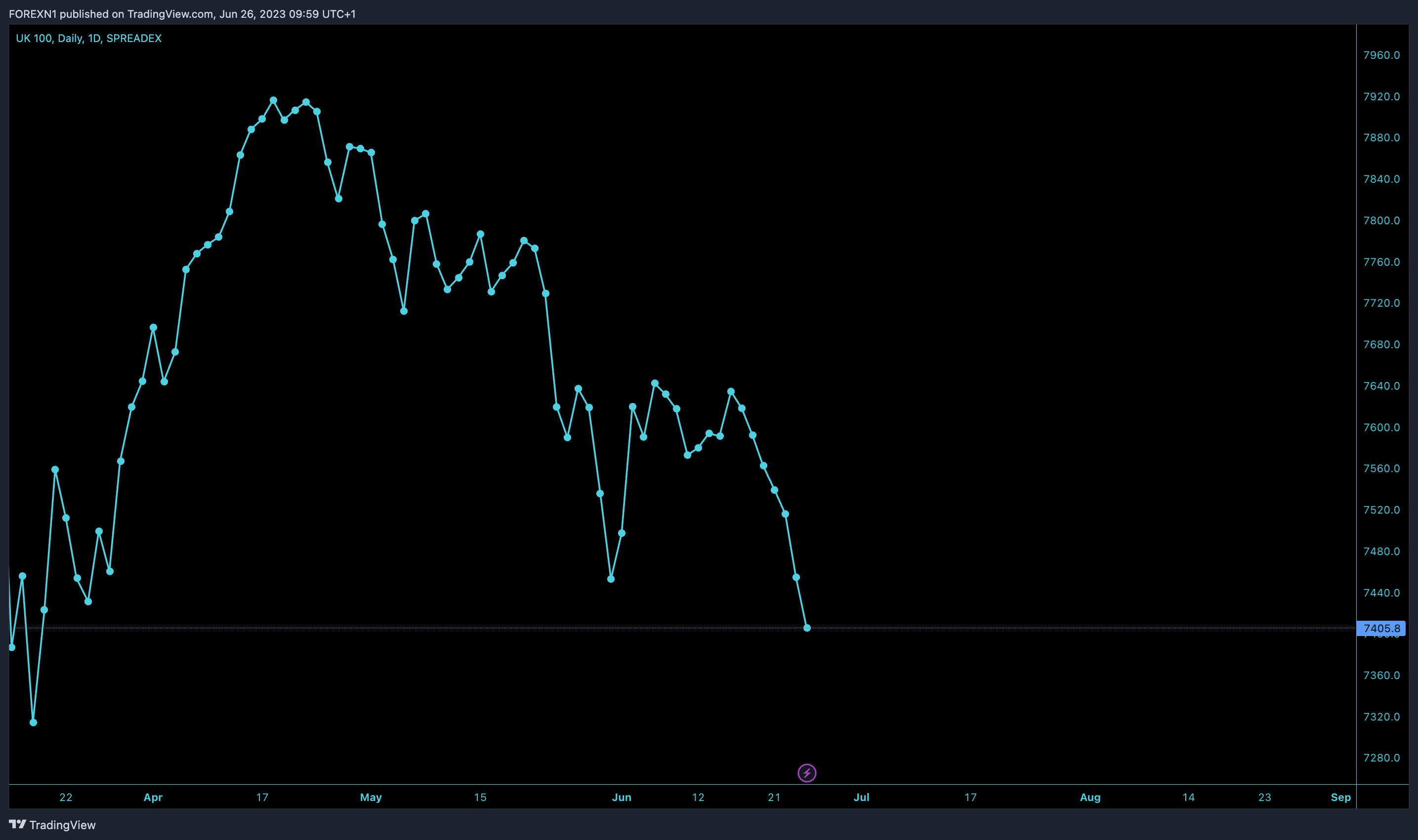This screenshot has height=840, width=1418.
Task: Click the 7520.0 price axis label
Action: pos(1381,510)
